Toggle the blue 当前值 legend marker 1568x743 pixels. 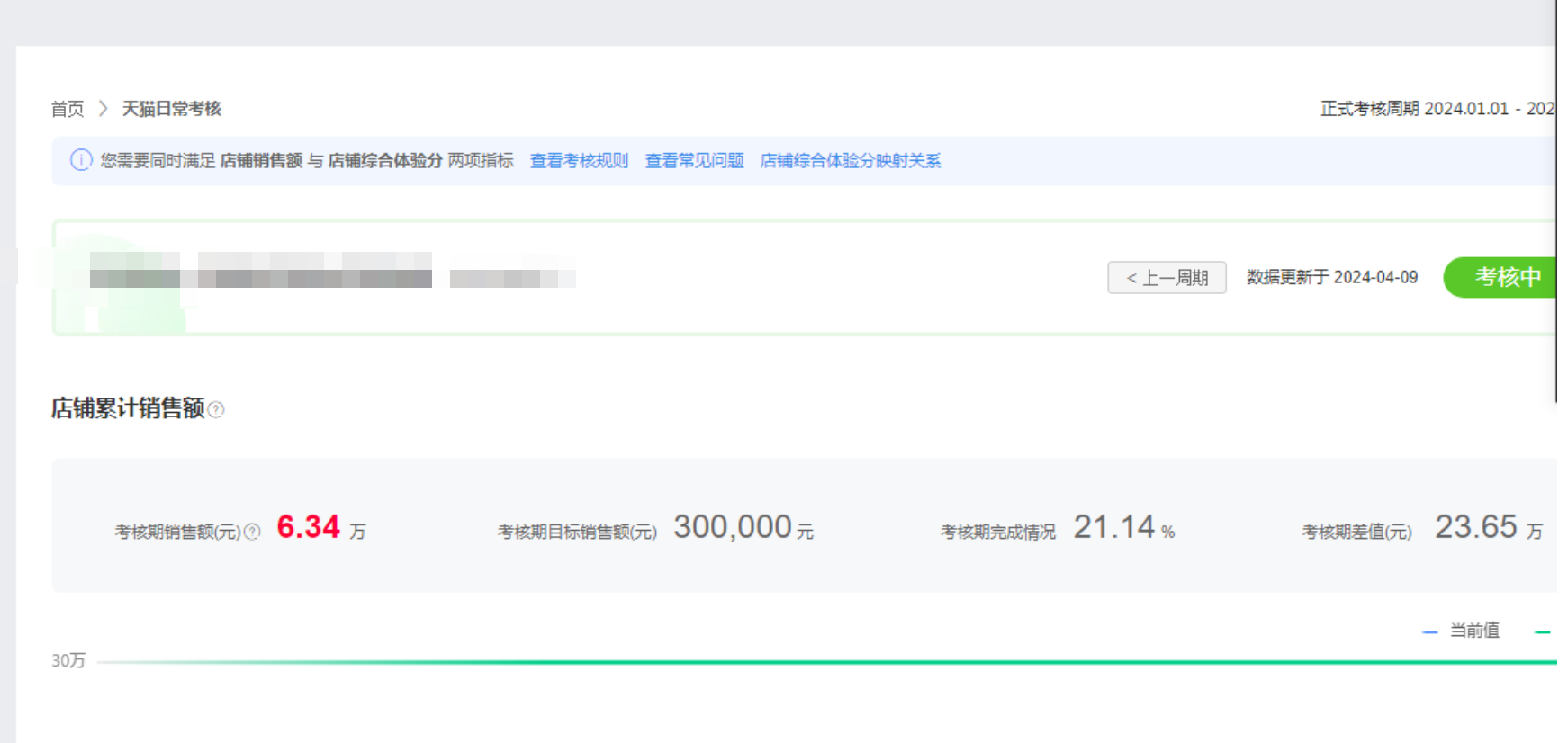1429,631
